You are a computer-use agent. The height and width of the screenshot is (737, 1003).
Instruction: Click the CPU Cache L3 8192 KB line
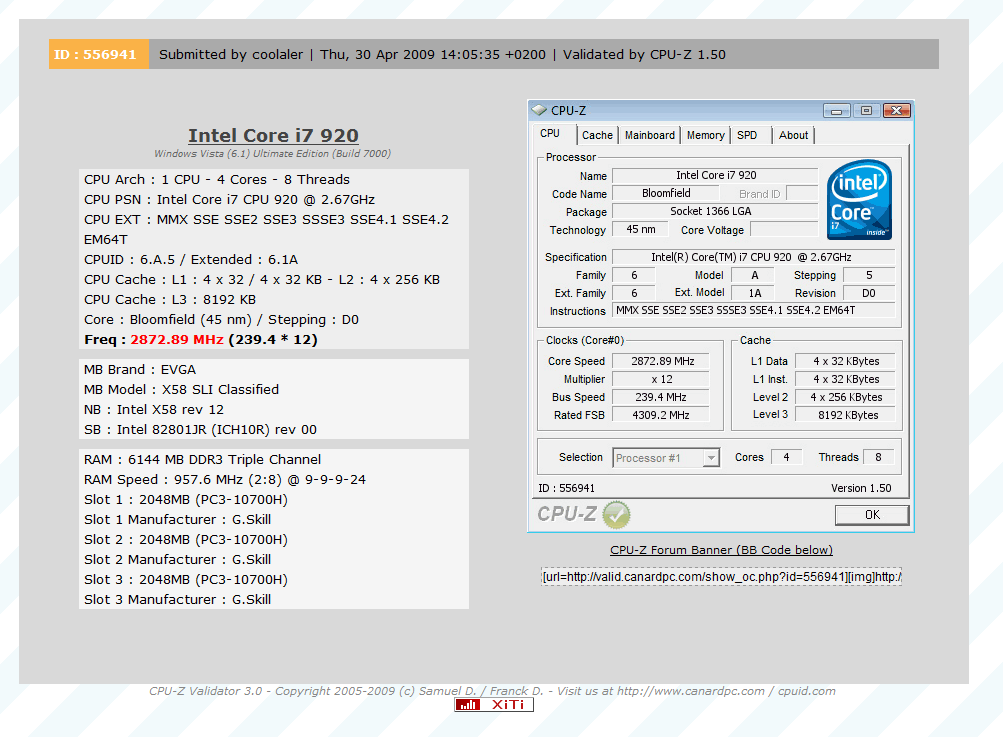[x=170, y=300]
